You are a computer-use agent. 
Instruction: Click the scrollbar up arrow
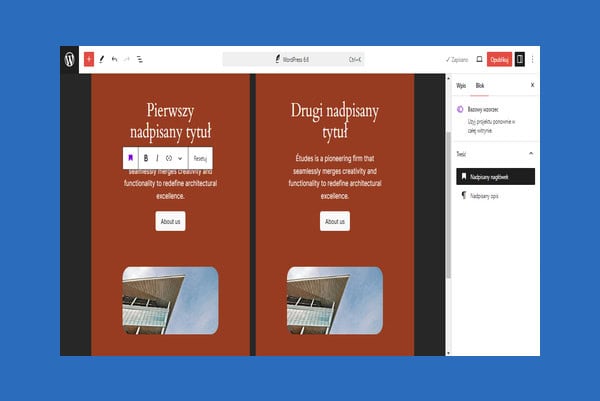click(448, 78)
